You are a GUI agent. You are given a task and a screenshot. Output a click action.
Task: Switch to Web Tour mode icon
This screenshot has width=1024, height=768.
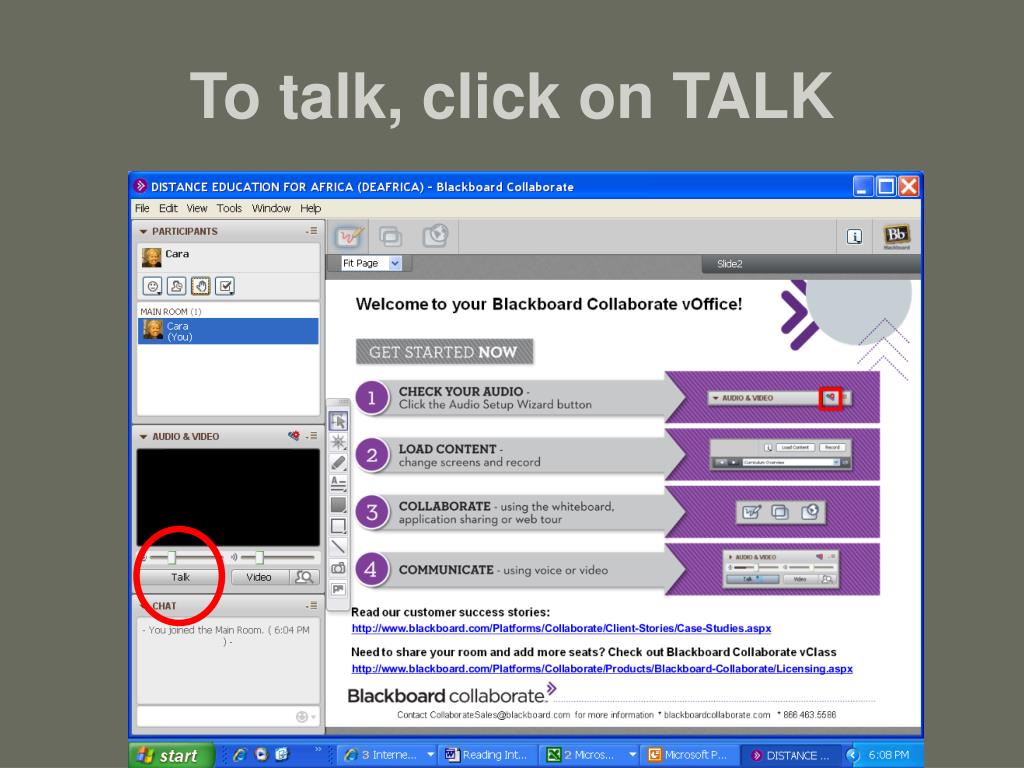click(x=435, y=235)
